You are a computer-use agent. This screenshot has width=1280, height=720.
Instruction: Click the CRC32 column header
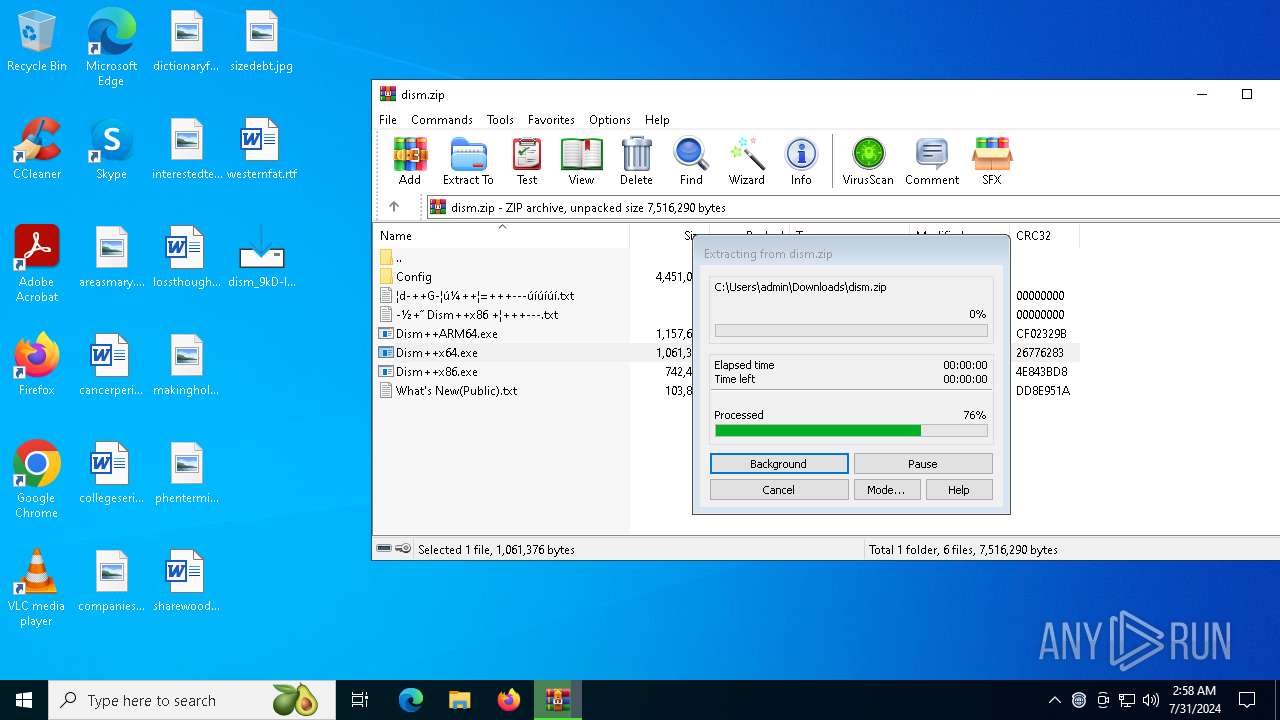pos(1044,236)
